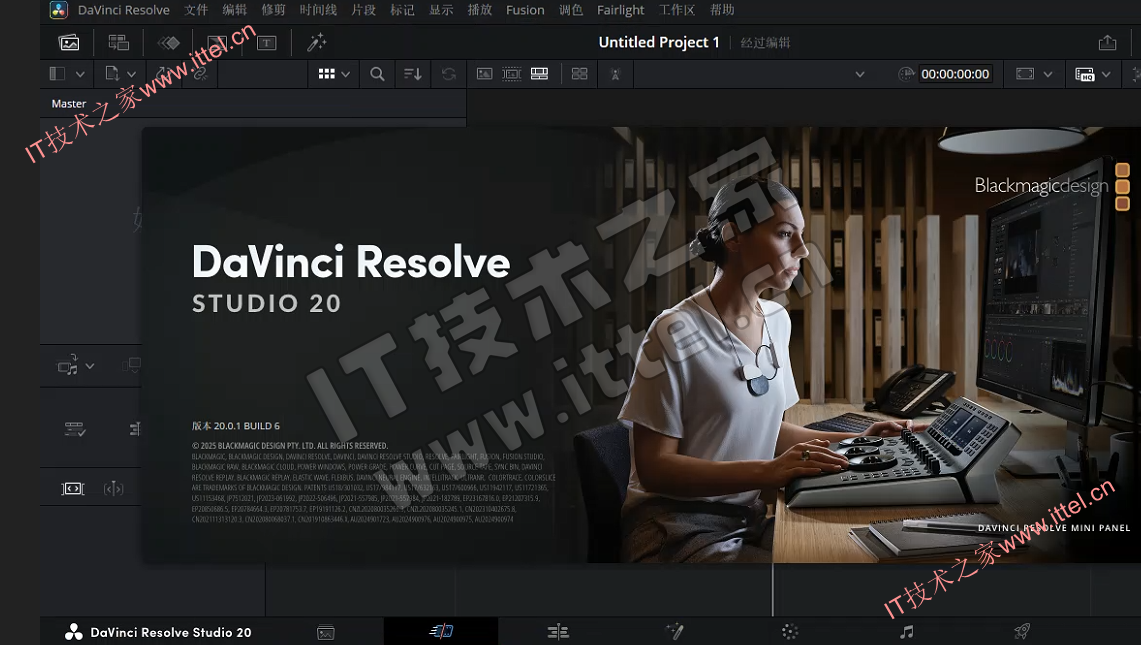1141x645 pixels.
Task: Click the search magnifier icon
Action: point(377,74)
